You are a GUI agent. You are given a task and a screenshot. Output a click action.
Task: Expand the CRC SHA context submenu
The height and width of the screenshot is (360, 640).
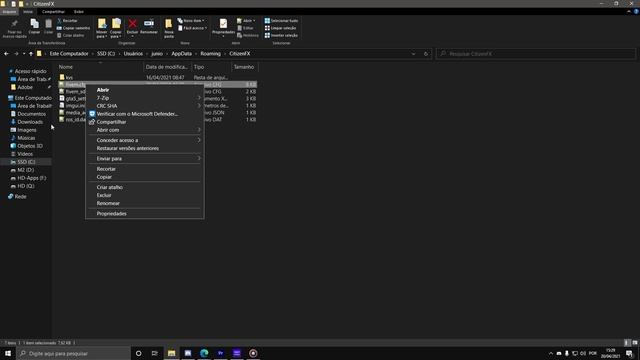point(144,106)
